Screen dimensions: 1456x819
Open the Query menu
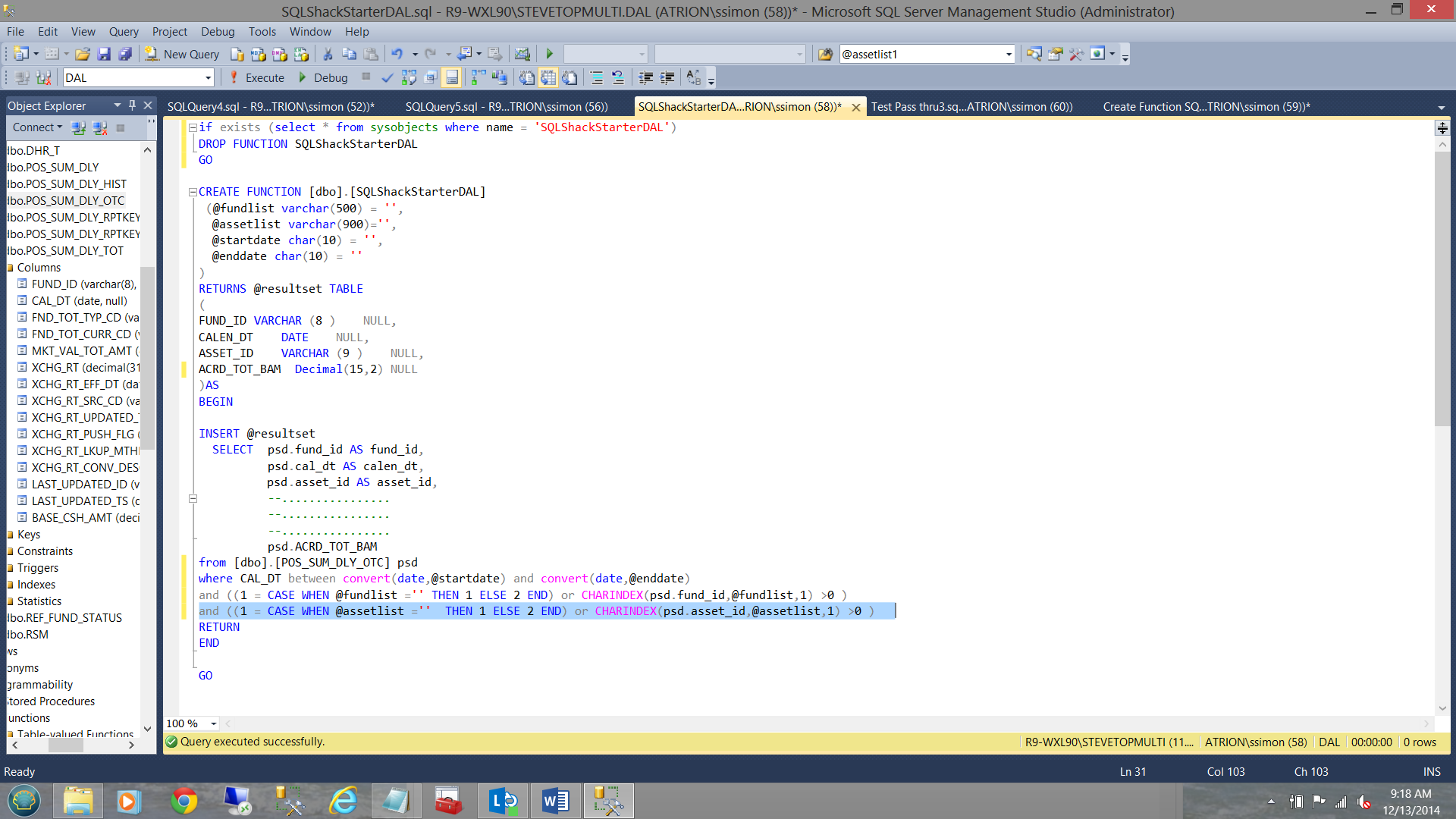124,31
